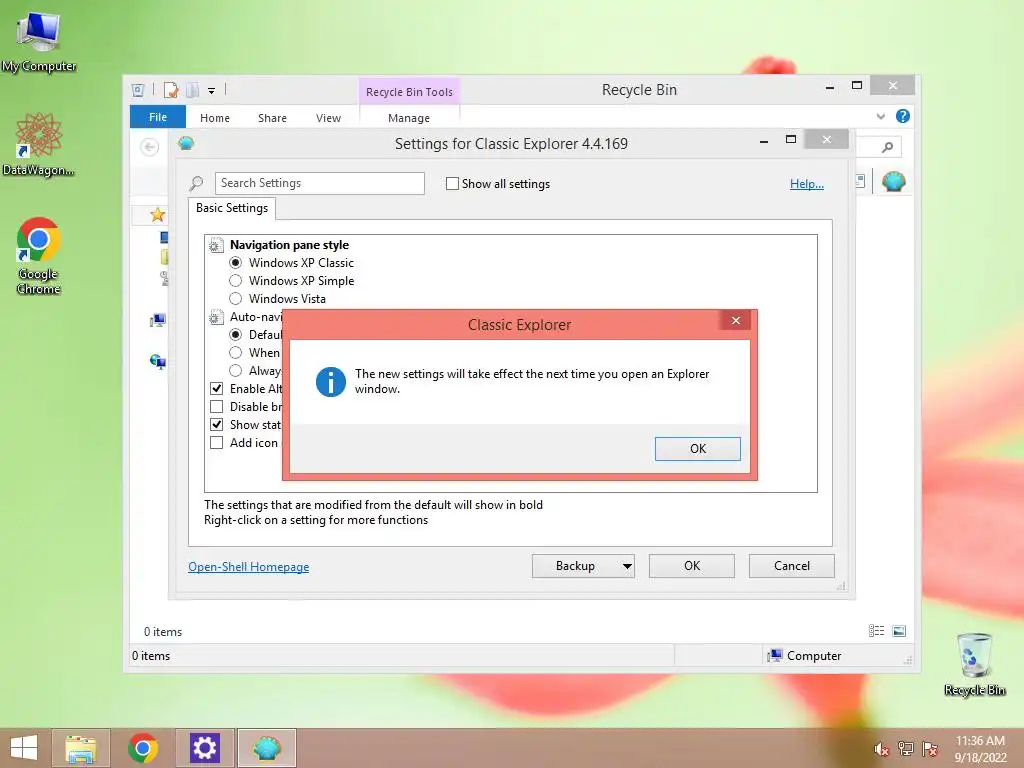
Task: Click the search magnifier in Recycle Bin window
Action: point(887,147)
